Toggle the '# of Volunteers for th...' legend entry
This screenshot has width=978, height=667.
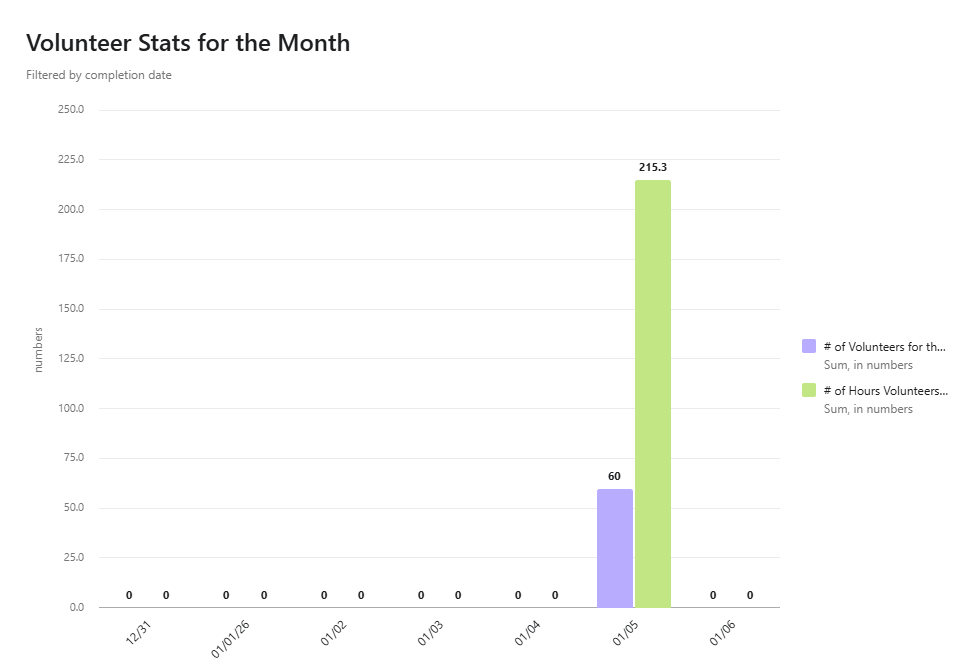pyautogui.click(x=884, y=347)
